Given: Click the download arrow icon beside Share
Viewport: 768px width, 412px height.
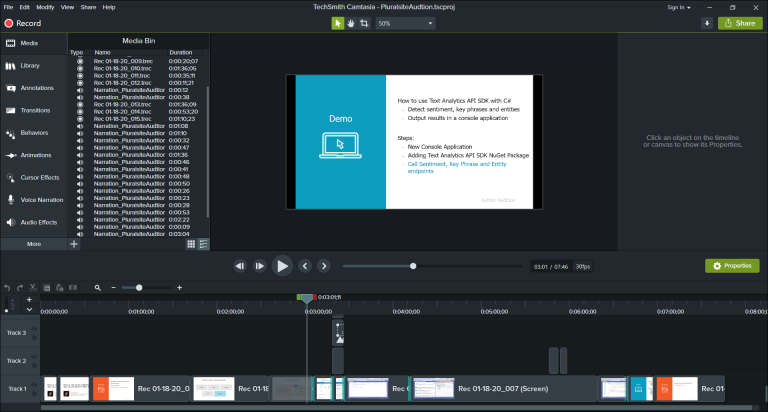Looking at the screenshot, I should pos(707,23).
